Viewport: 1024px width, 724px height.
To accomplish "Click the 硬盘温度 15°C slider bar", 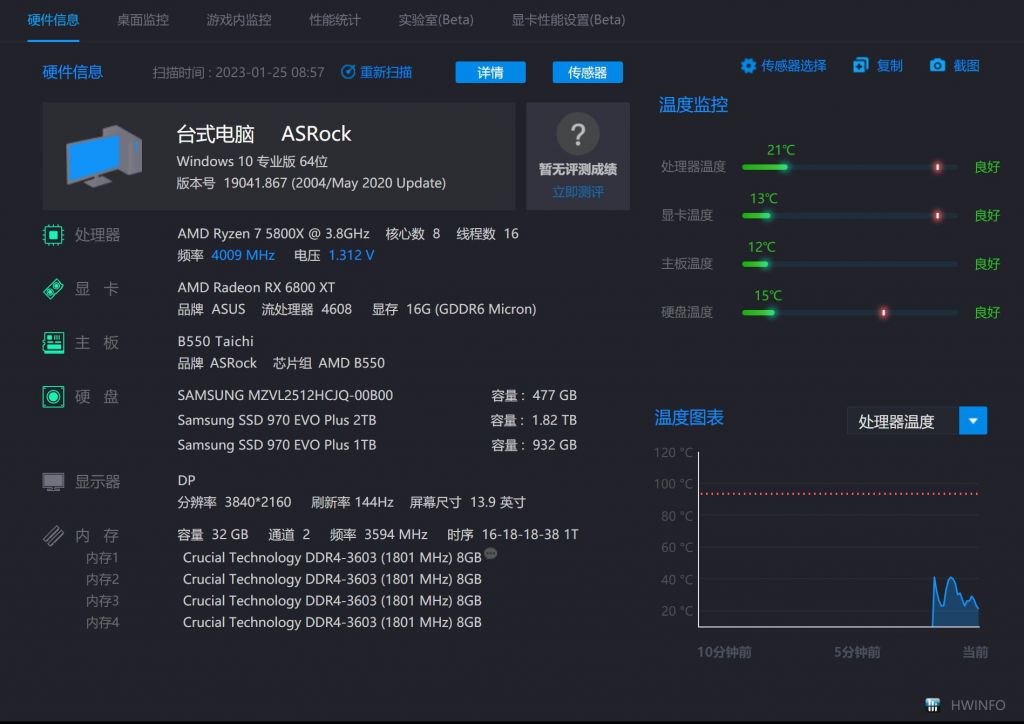I will (x=850, y=313).
